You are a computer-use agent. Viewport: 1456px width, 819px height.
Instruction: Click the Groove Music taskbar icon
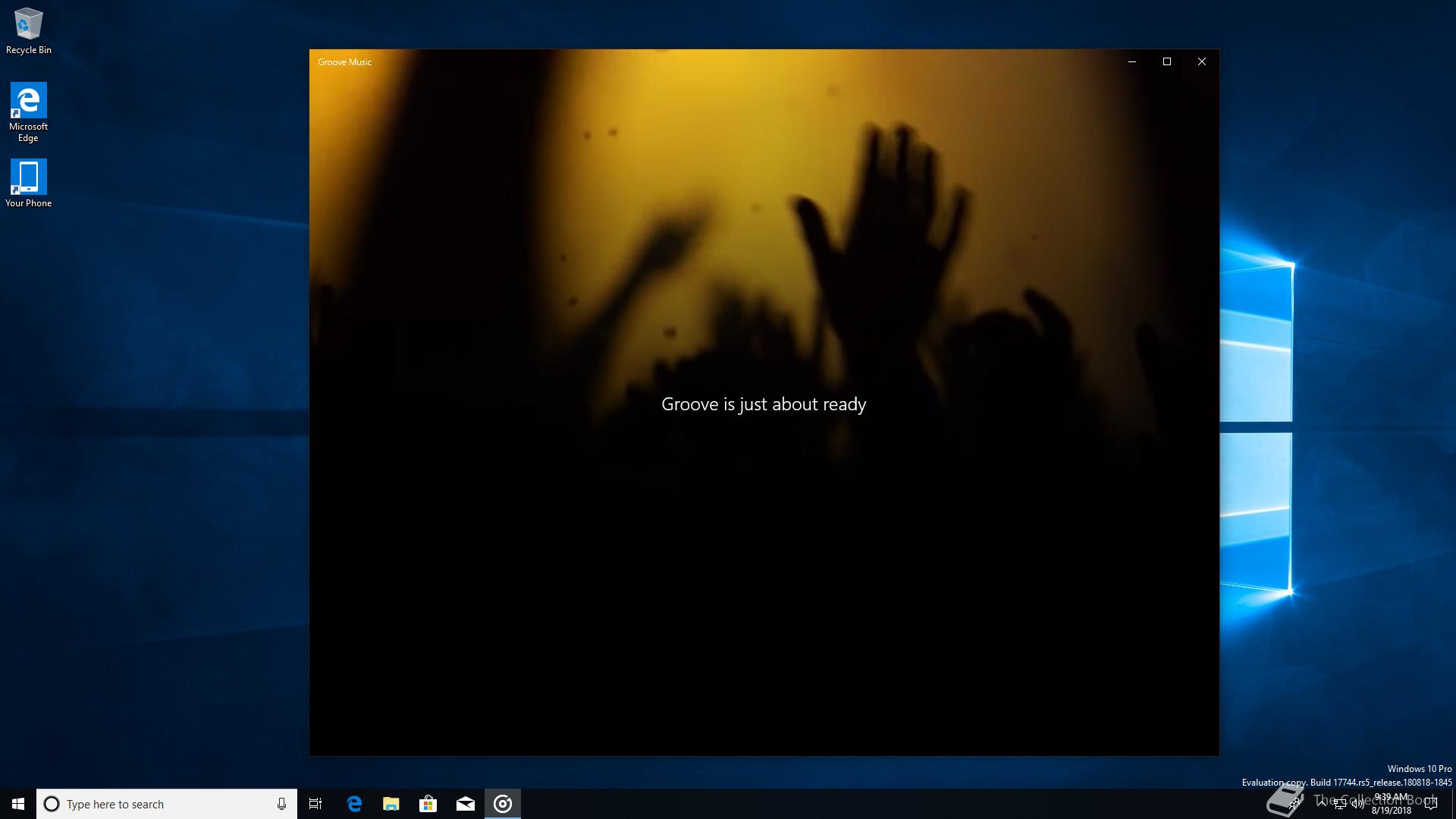click(x=503, y=804)
